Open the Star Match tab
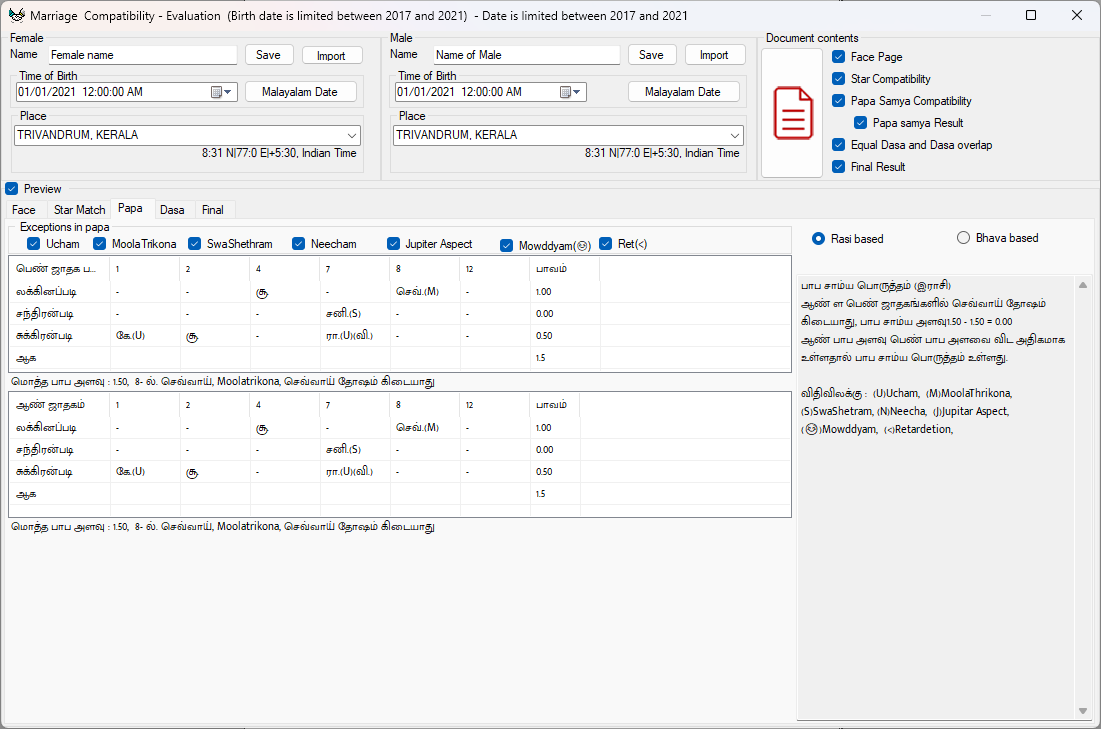Viewport: 1101px width, 729px height. tap(79, 210)
